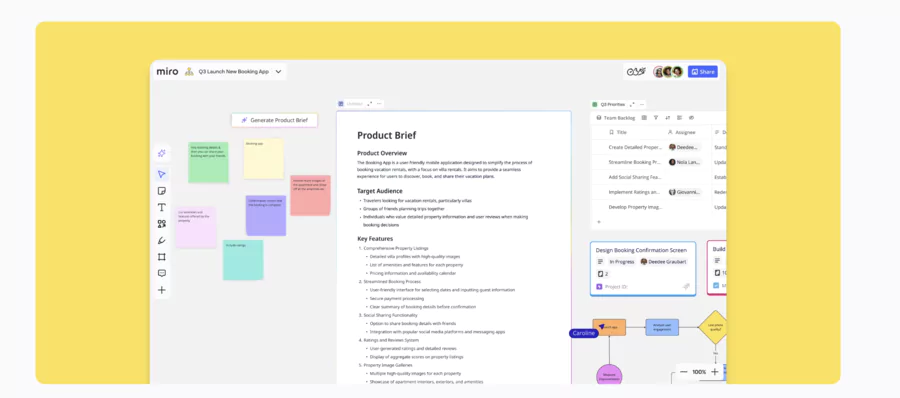The width and height of the screenshot is (900, 398).
Task: Add a new row with the plus icon
Action: [599, 222]
